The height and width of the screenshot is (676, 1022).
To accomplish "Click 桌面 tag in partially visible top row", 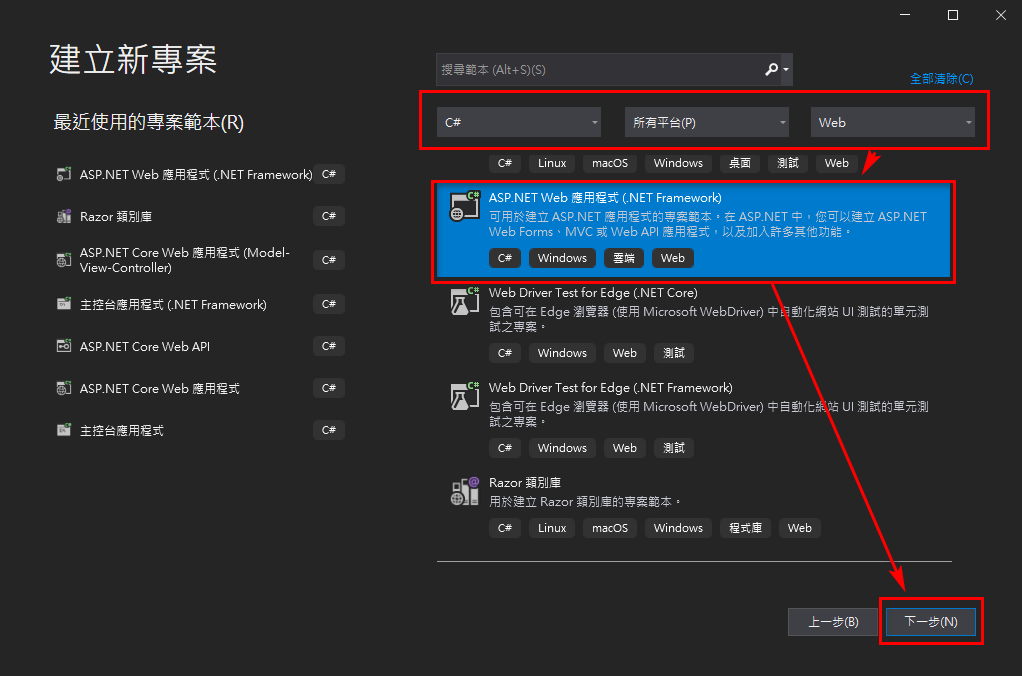I will click(740, 163).
